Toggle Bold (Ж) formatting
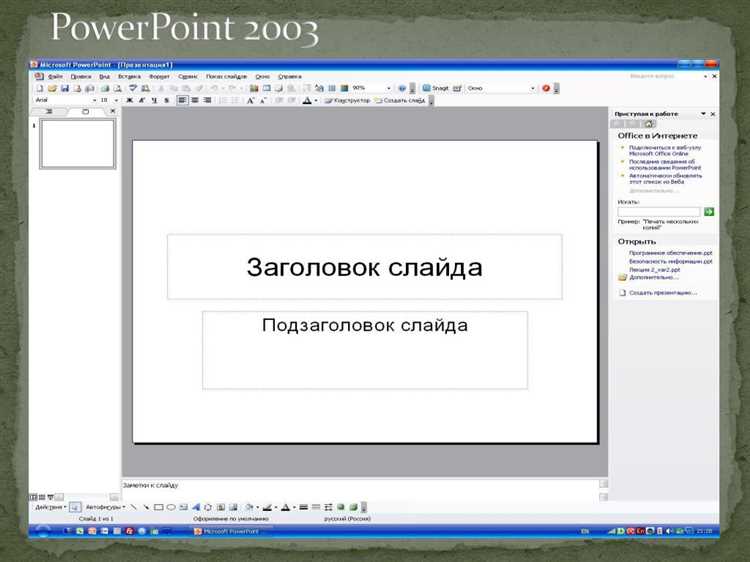The width and height of the screenshot is (750, 562). click(x=129, y=100)
